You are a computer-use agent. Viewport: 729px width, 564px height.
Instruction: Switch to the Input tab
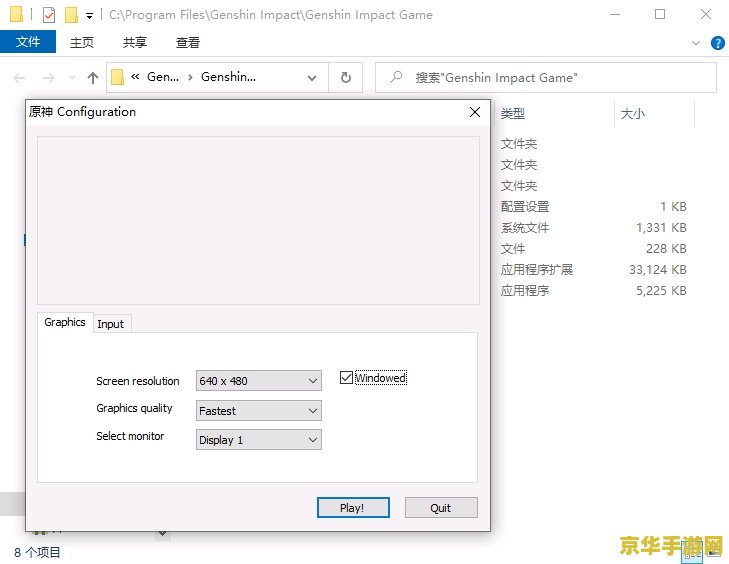pos(111,324)
